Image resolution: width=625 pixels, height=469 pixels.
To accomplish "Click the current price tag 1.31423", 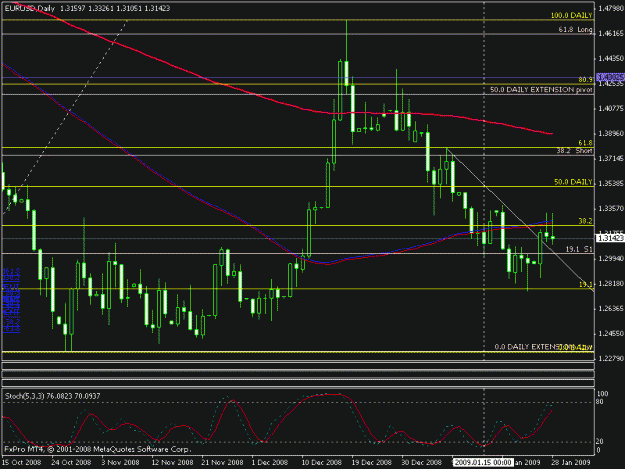I will coord(610,238).
